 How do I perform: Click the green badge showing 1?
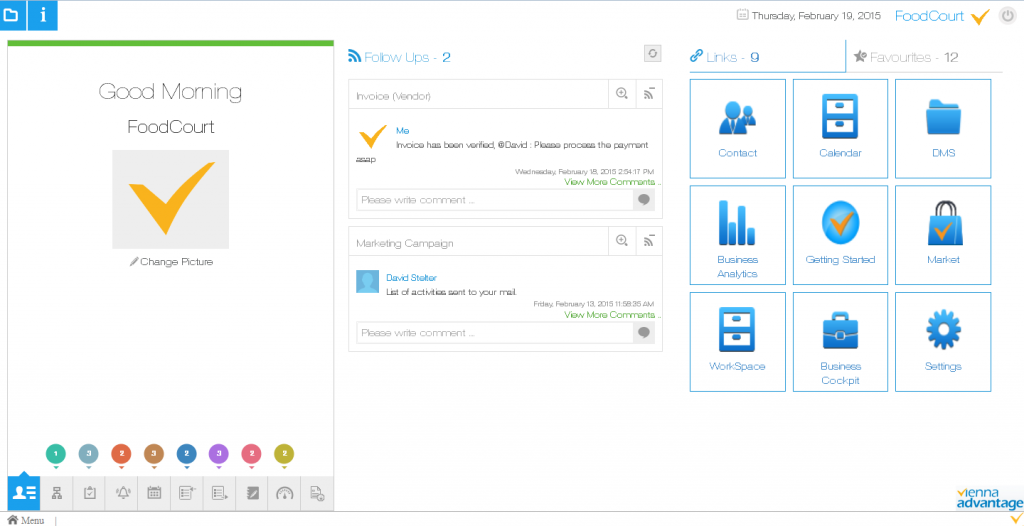[x=56, y=453]
